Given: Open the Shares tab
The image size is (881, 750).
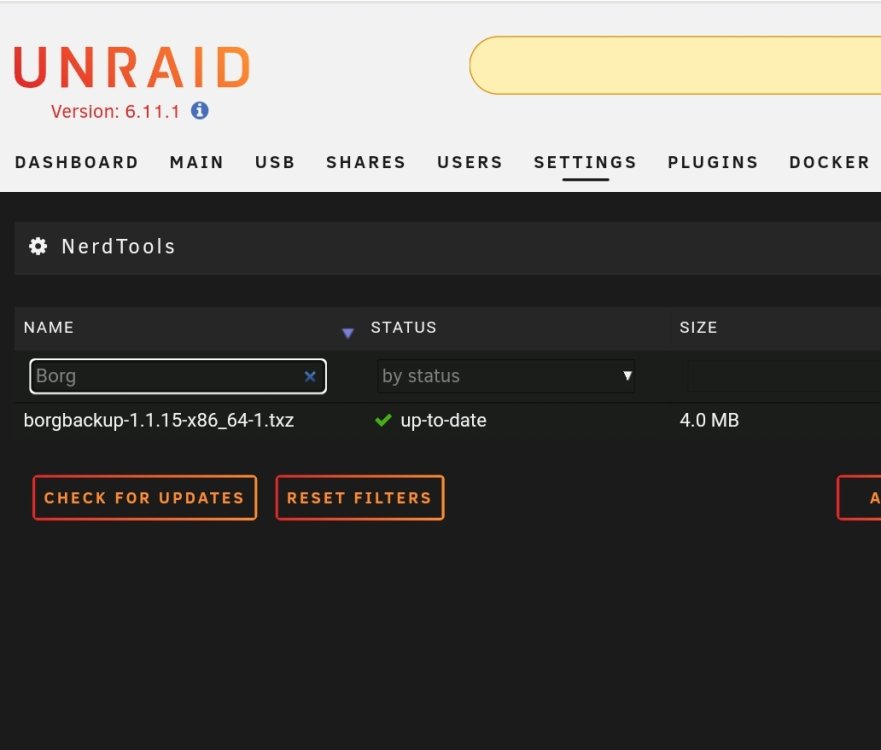Looking at the screenshot, I should coord(366,162).
